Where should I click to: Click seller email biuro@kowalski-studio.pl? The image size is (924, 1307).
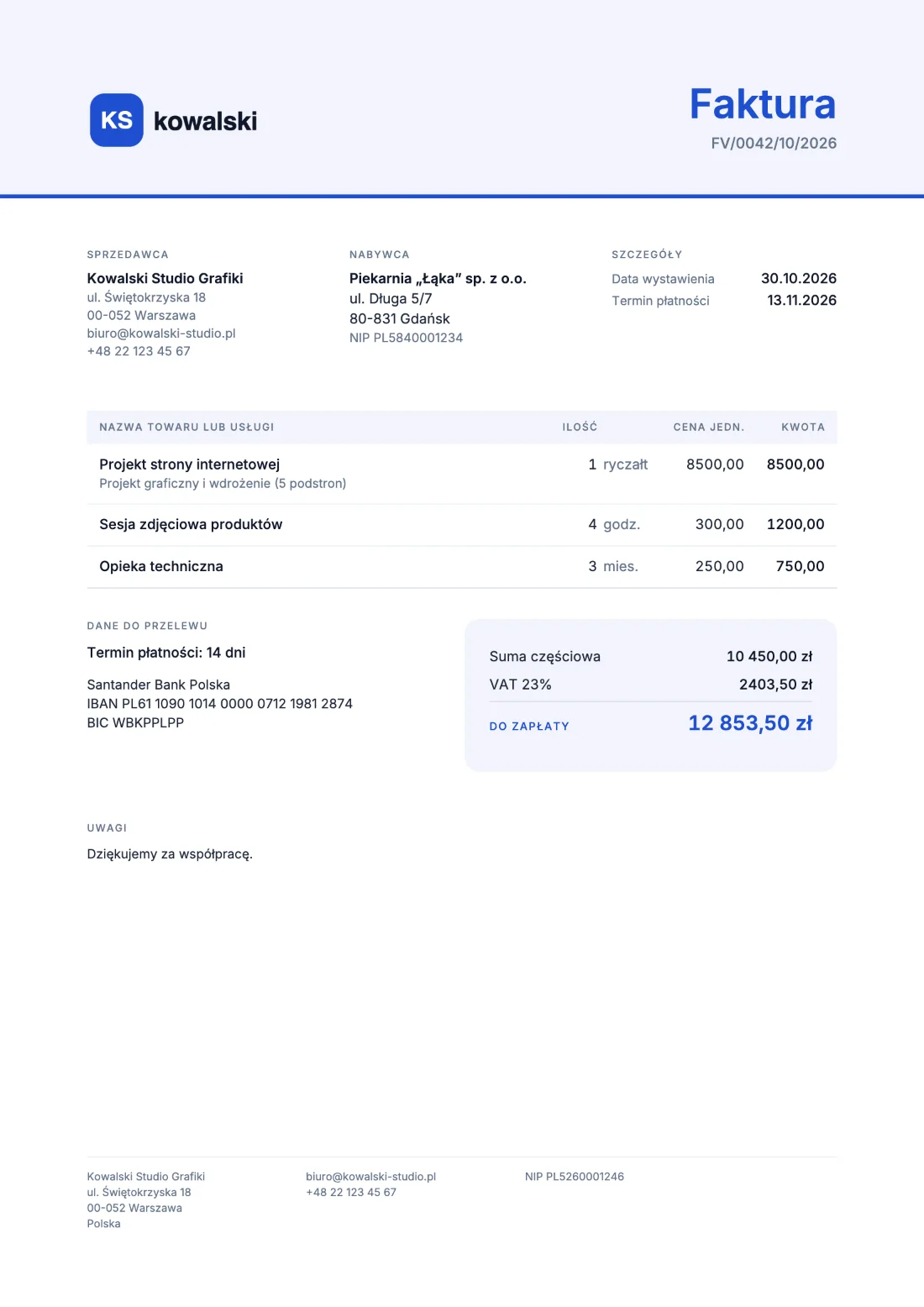pos(161,333)
